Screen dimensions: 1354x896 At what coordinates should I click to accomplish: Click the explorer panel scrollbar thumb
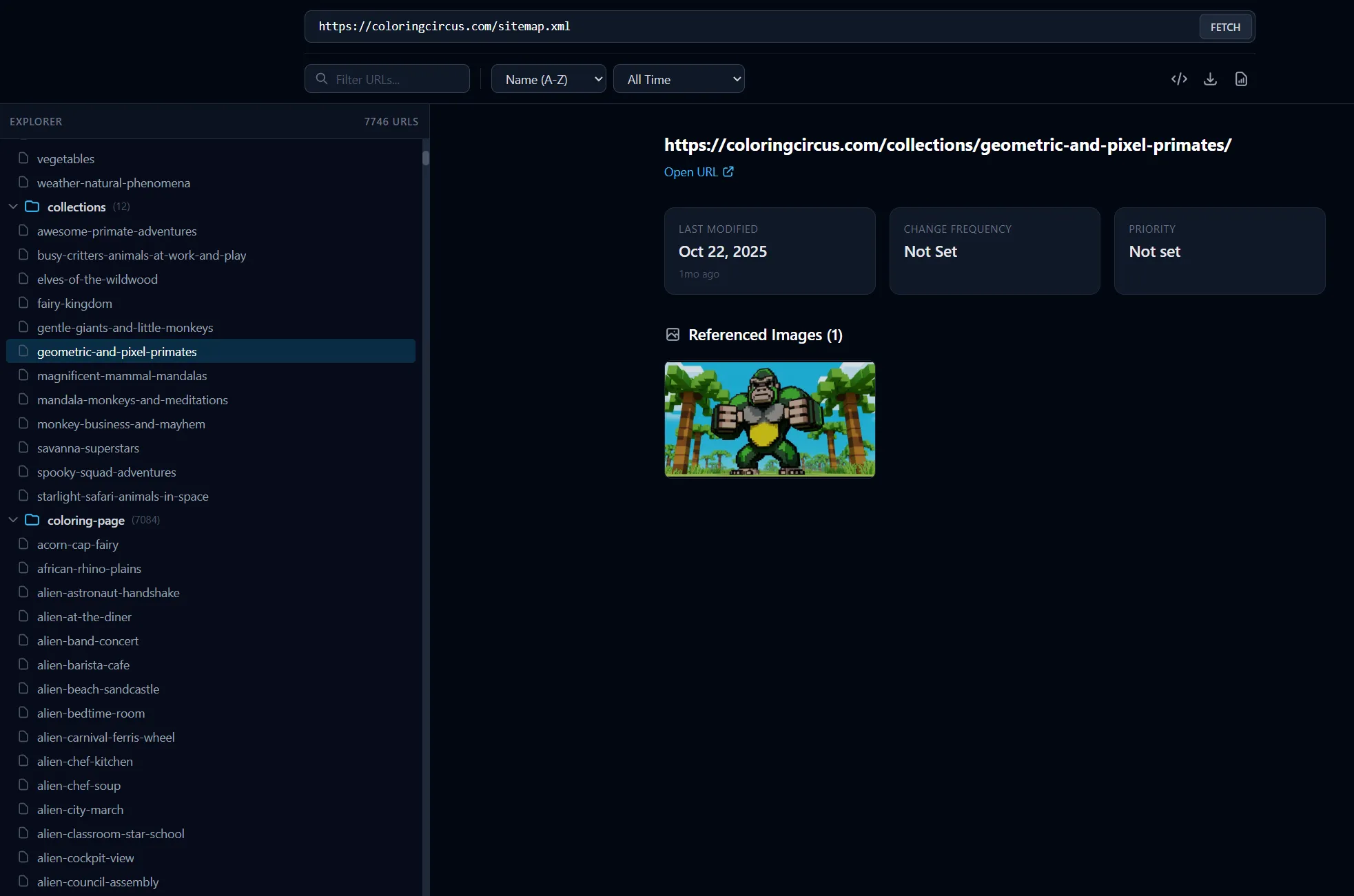point(426,158)
